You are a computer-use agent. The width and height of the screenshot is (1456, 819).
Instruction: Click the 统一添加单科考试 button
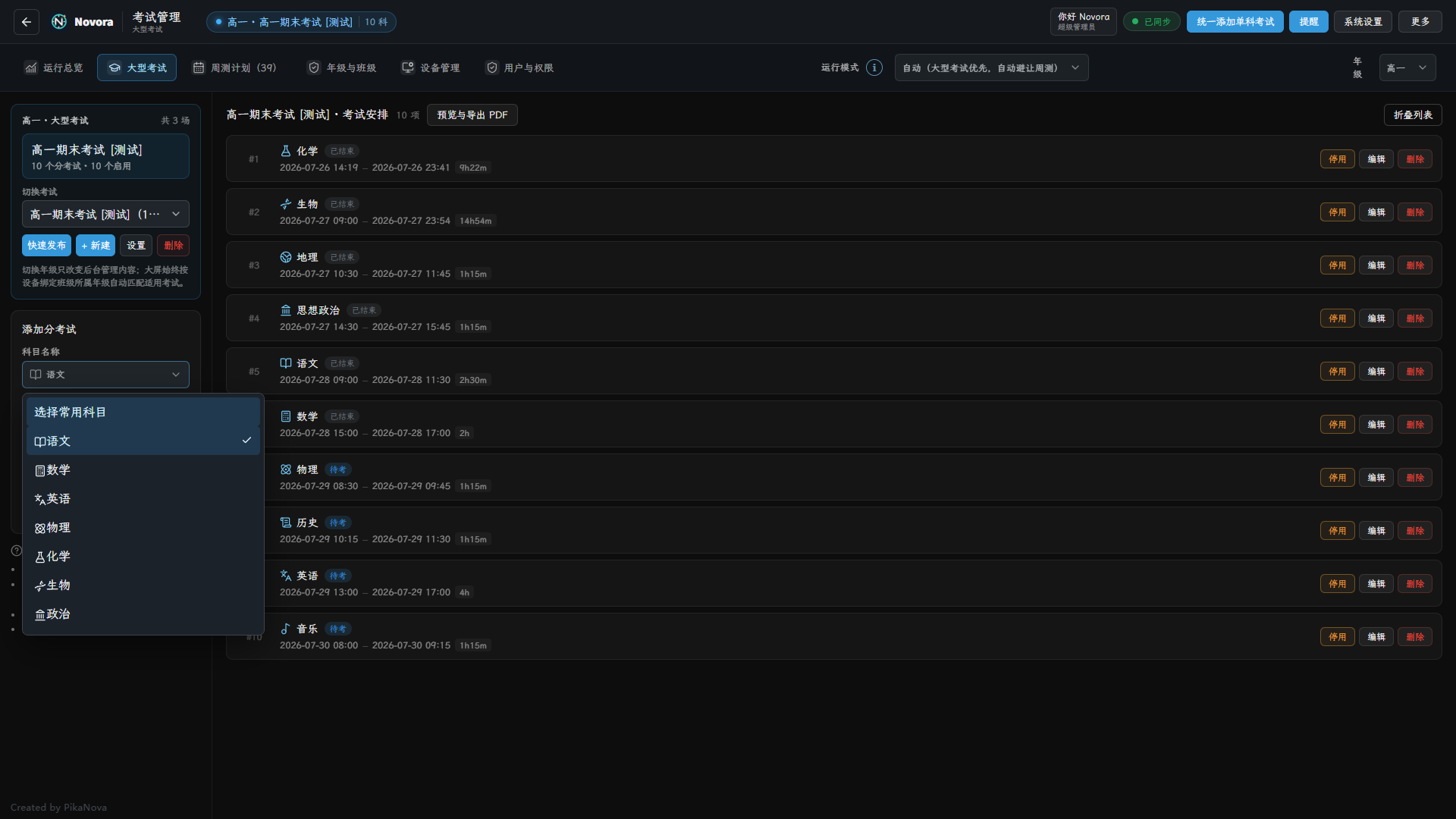[1235, 22]
